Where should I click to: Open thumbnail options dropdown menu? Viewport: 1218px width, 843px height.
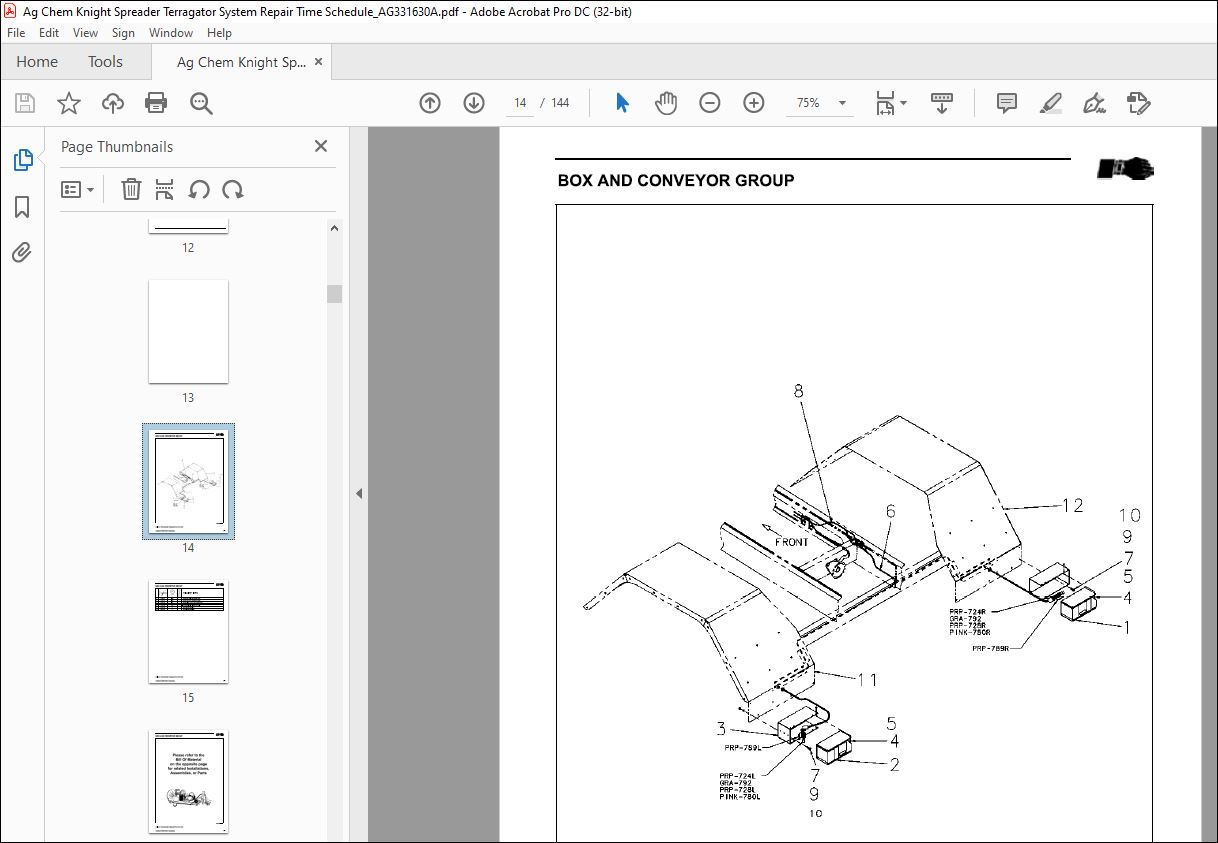click(77, 189)
